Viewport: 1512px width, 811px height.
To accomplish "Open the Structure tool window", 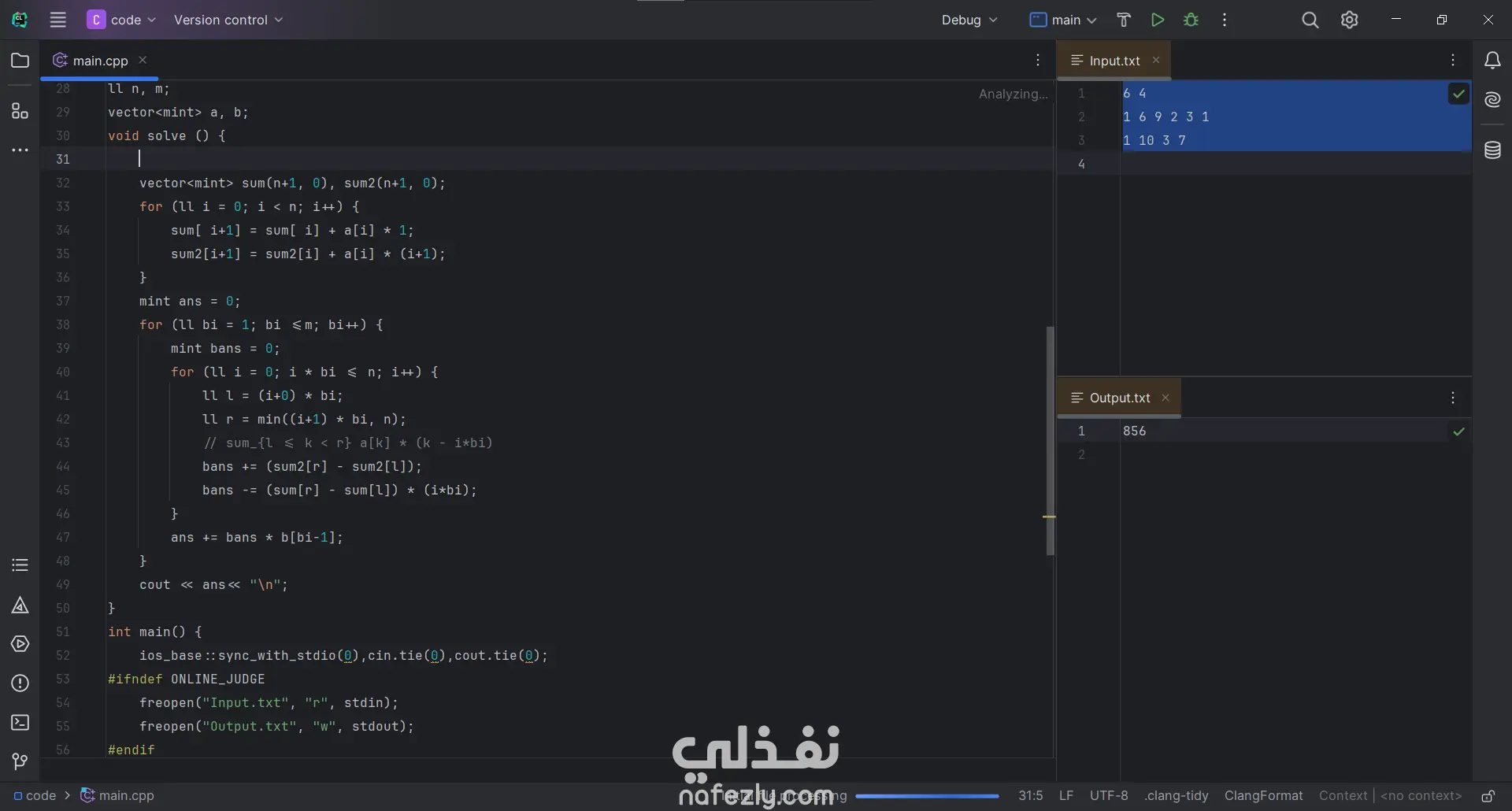I will 20,111.
